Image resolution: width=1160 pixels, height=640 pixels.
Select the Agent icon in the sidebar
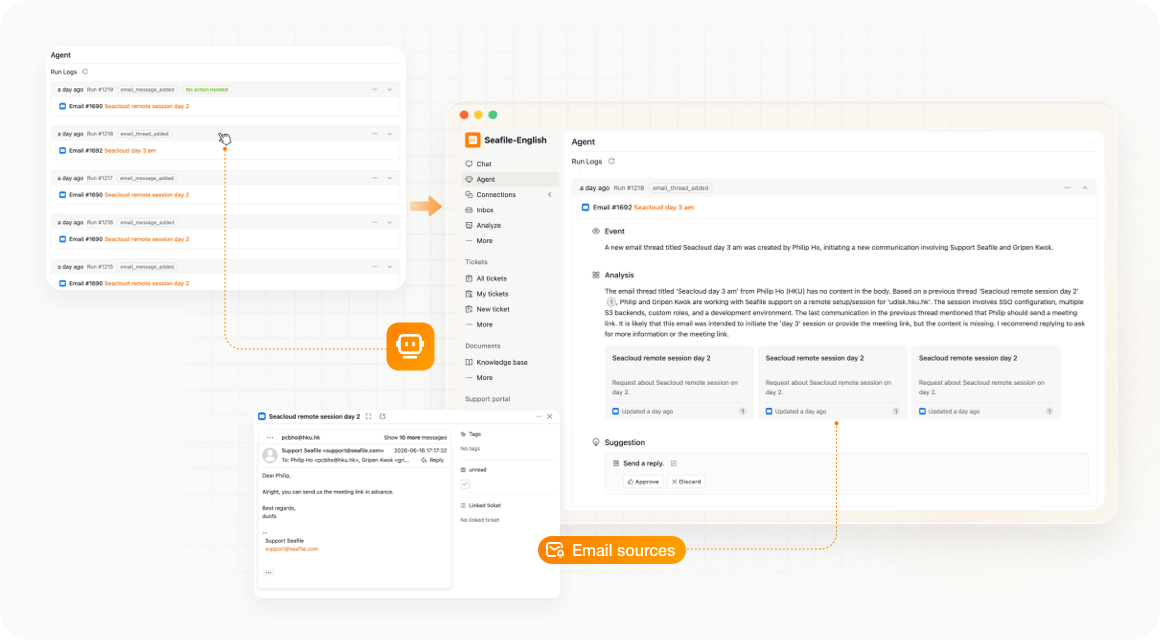(469, 179)
